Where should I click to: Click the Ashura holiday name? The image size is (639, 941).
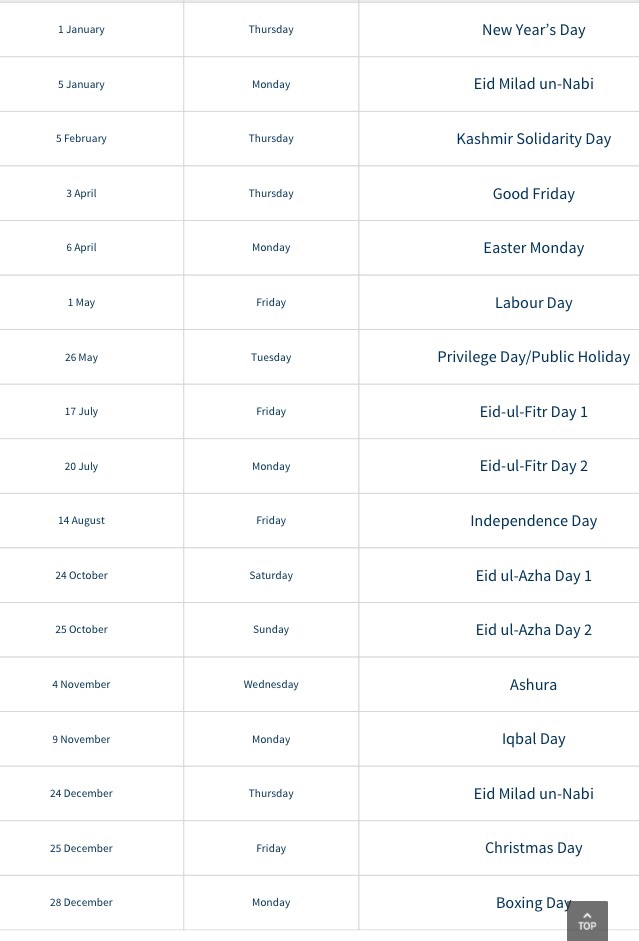pyautogui.click(x=533, y=685)
